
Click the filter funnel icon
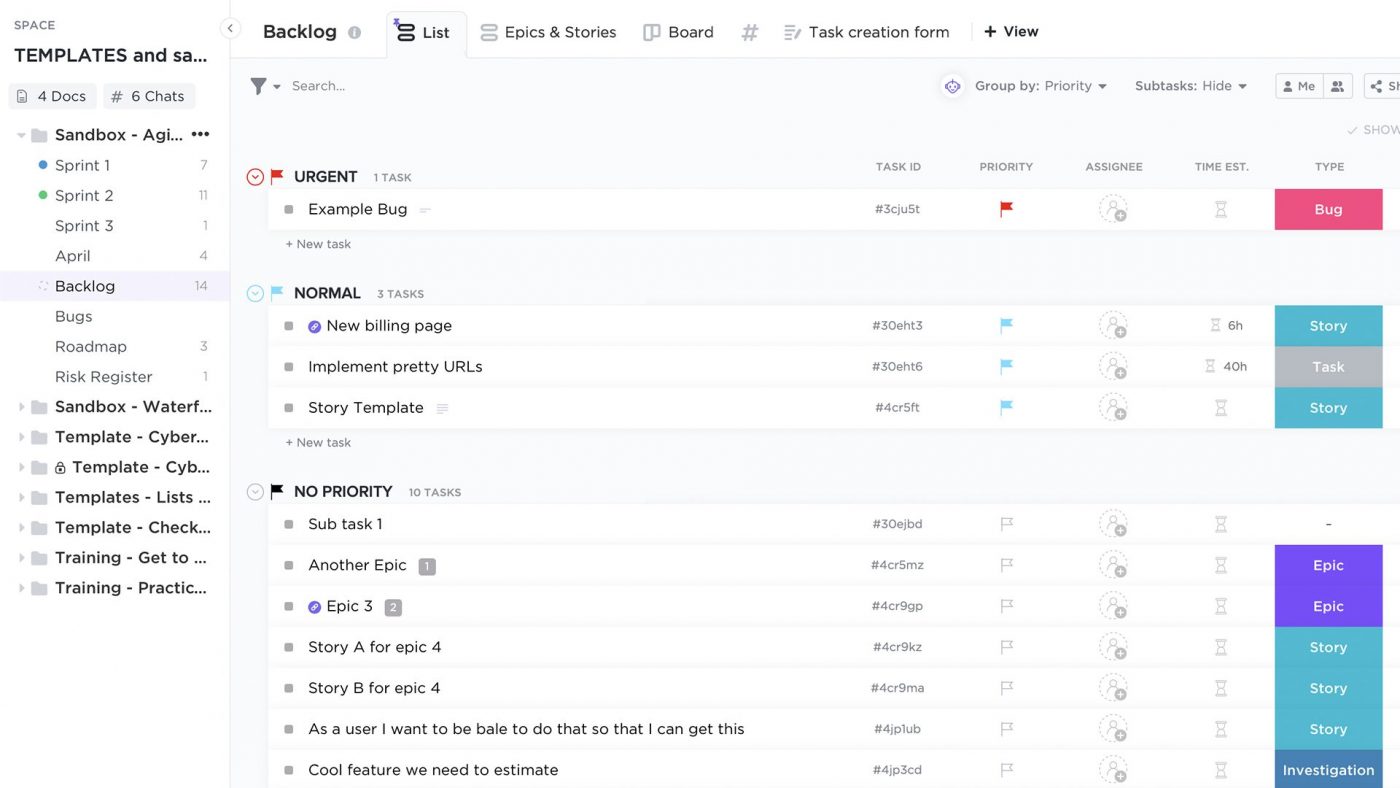(259, 86)
